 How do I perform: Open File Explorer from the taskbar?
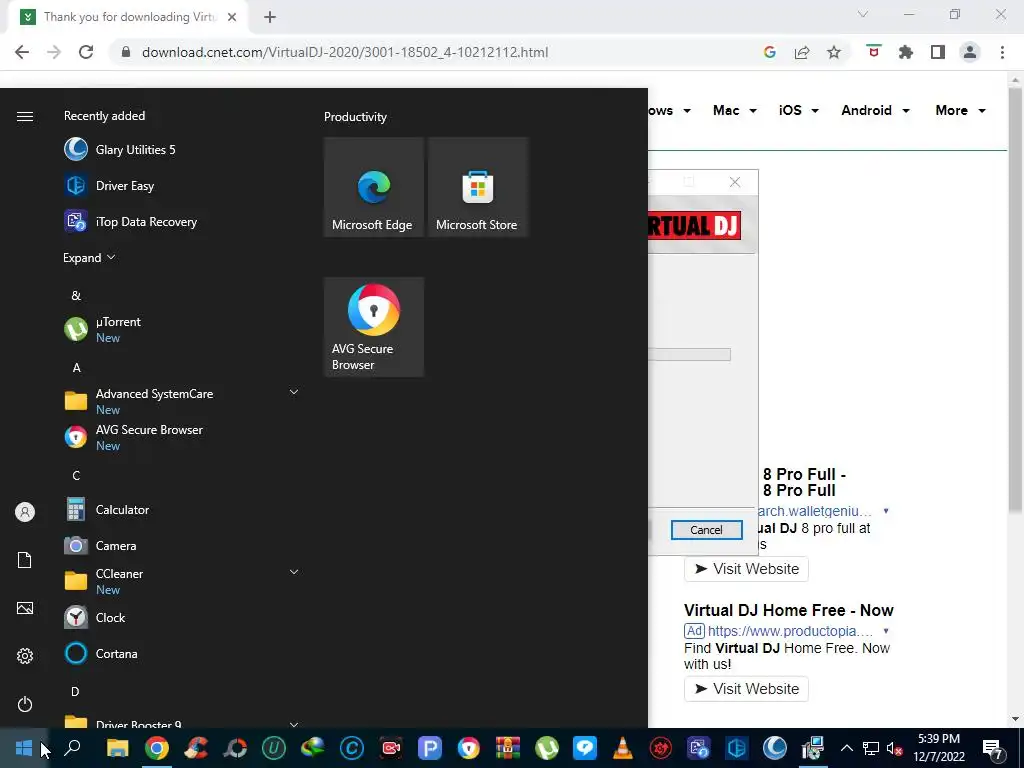point(118,748)
